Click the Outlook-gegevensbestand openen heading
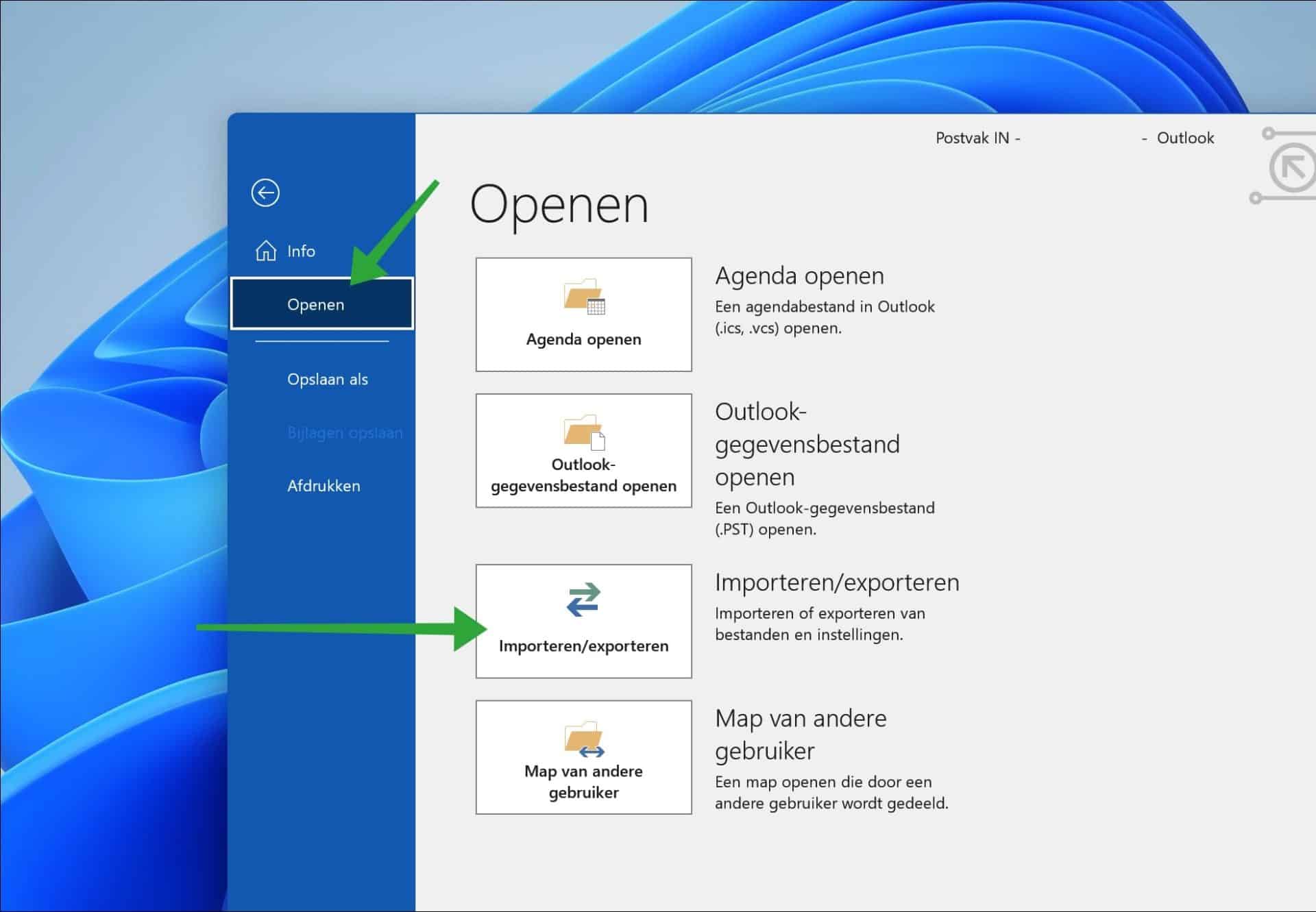The image size is (1316, 912). click(x=807, y=444)
